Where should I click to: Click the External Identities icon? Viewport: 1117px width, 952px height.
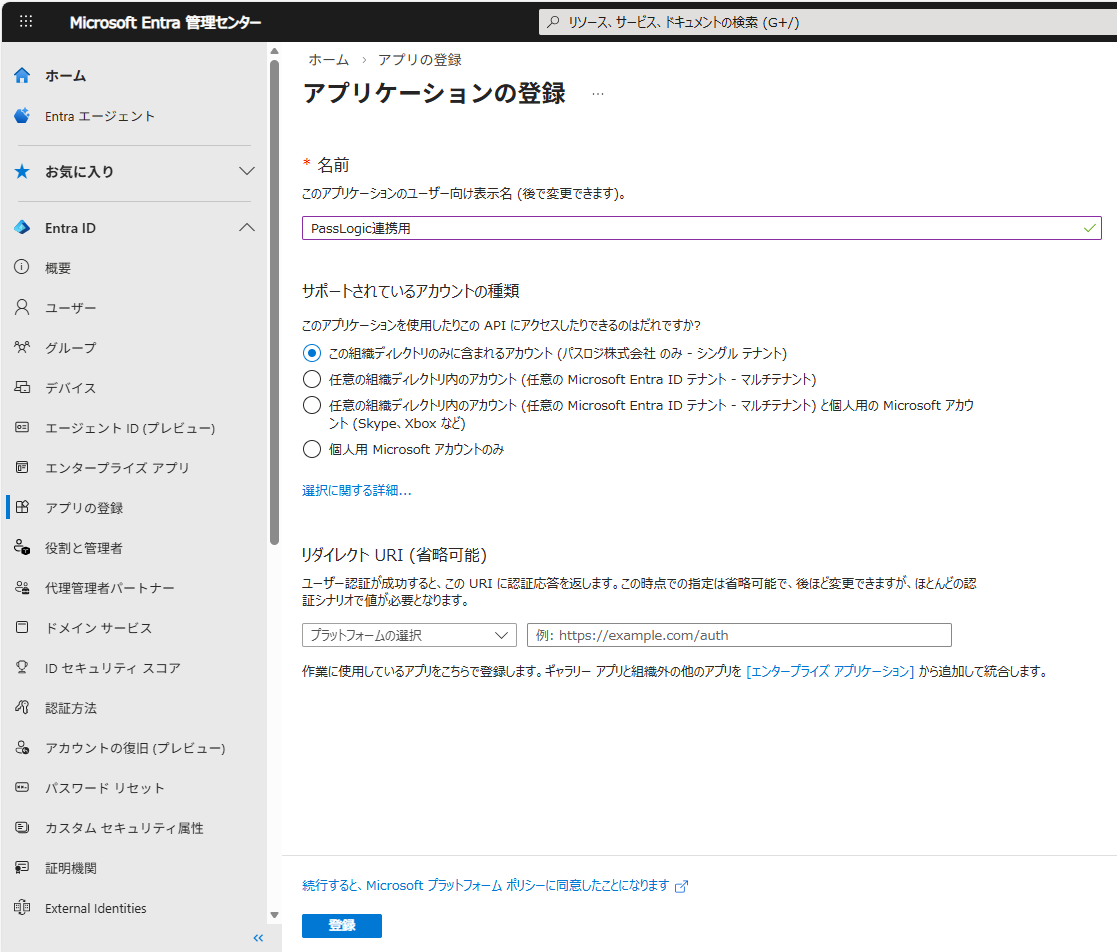pyautogui.click(x=22, y=907)
